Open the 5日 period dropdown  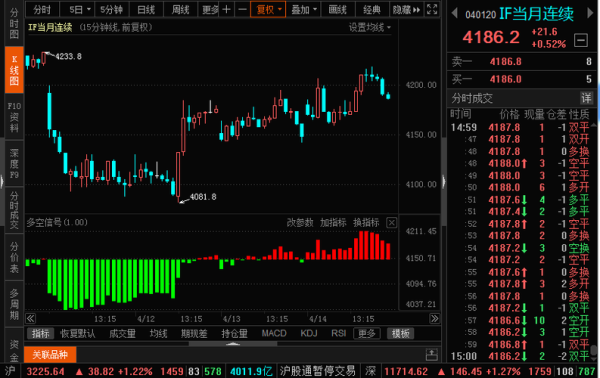(80, 10)
